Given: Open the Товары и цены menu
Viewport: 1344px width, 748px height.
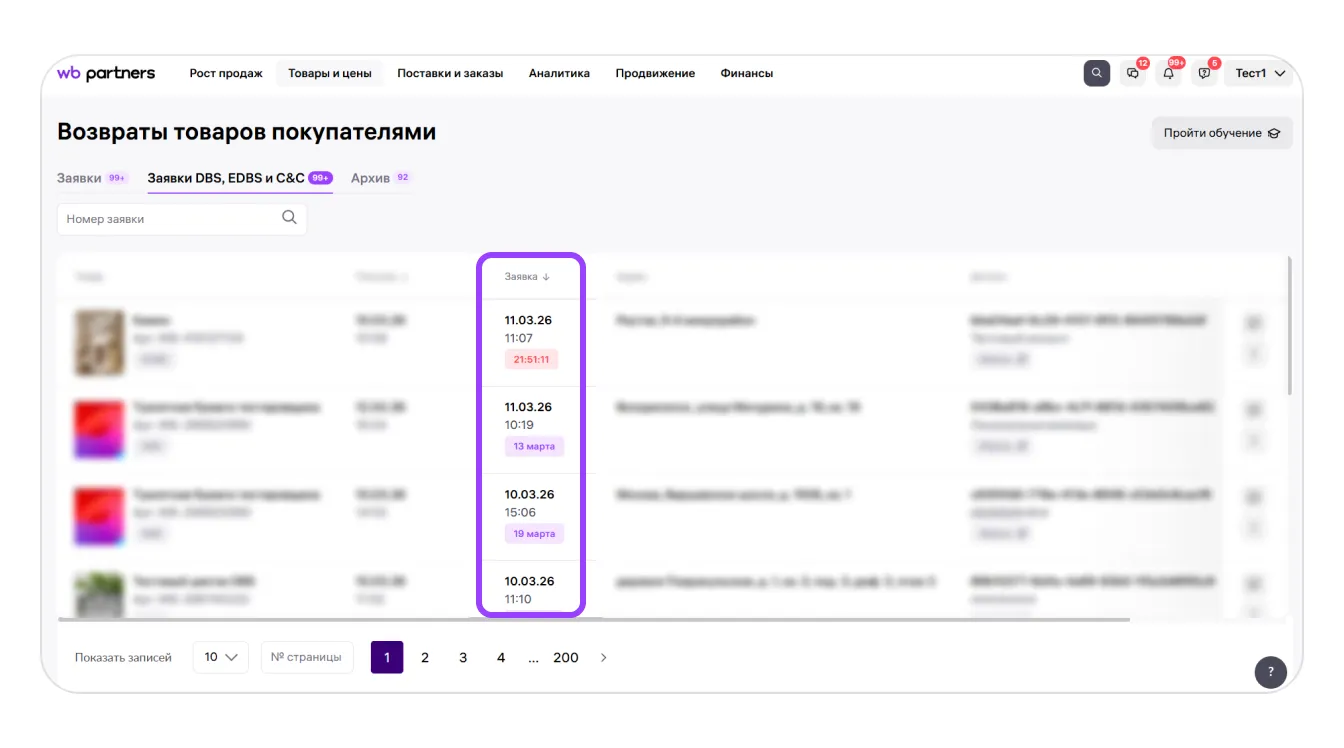Looking at the screenshot, I should click(x=330, y=73).
